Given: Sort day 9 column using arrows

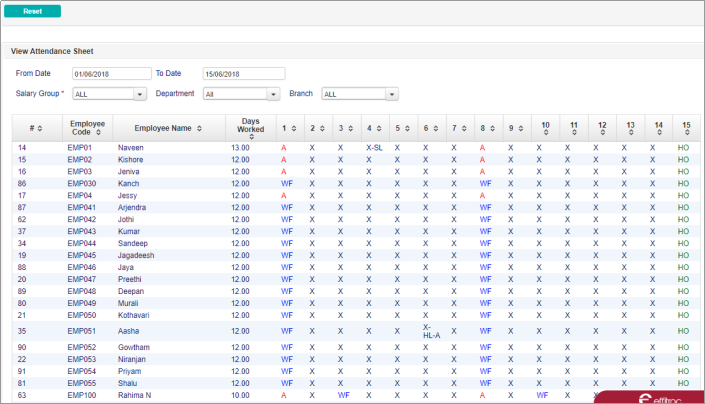Looking at the screenshot, I should [520, 129].
